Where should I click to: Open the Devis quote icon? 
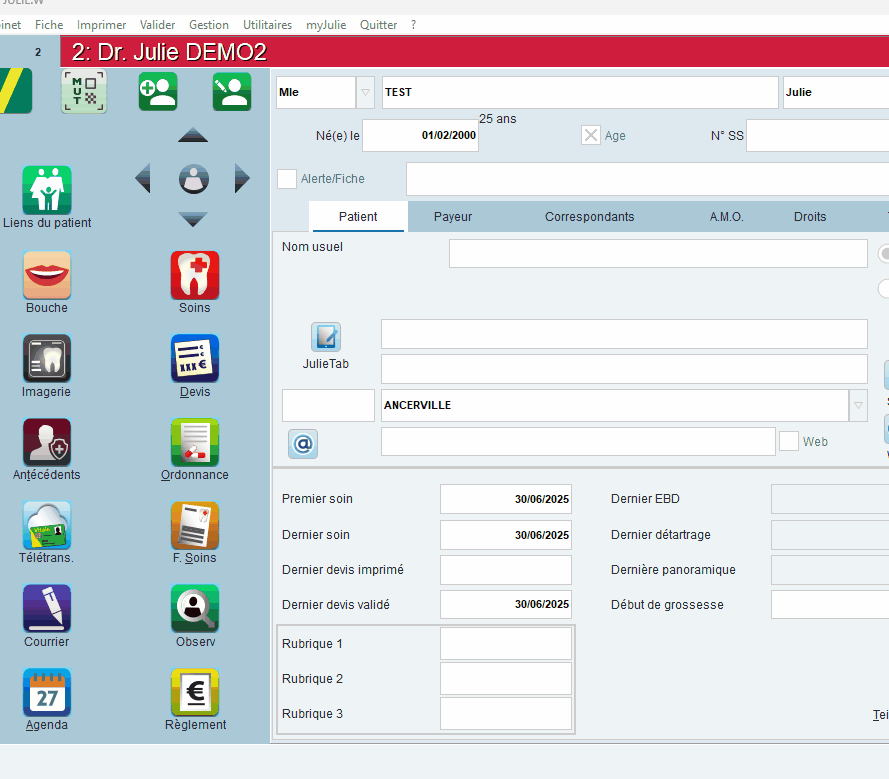pos(194,358)
